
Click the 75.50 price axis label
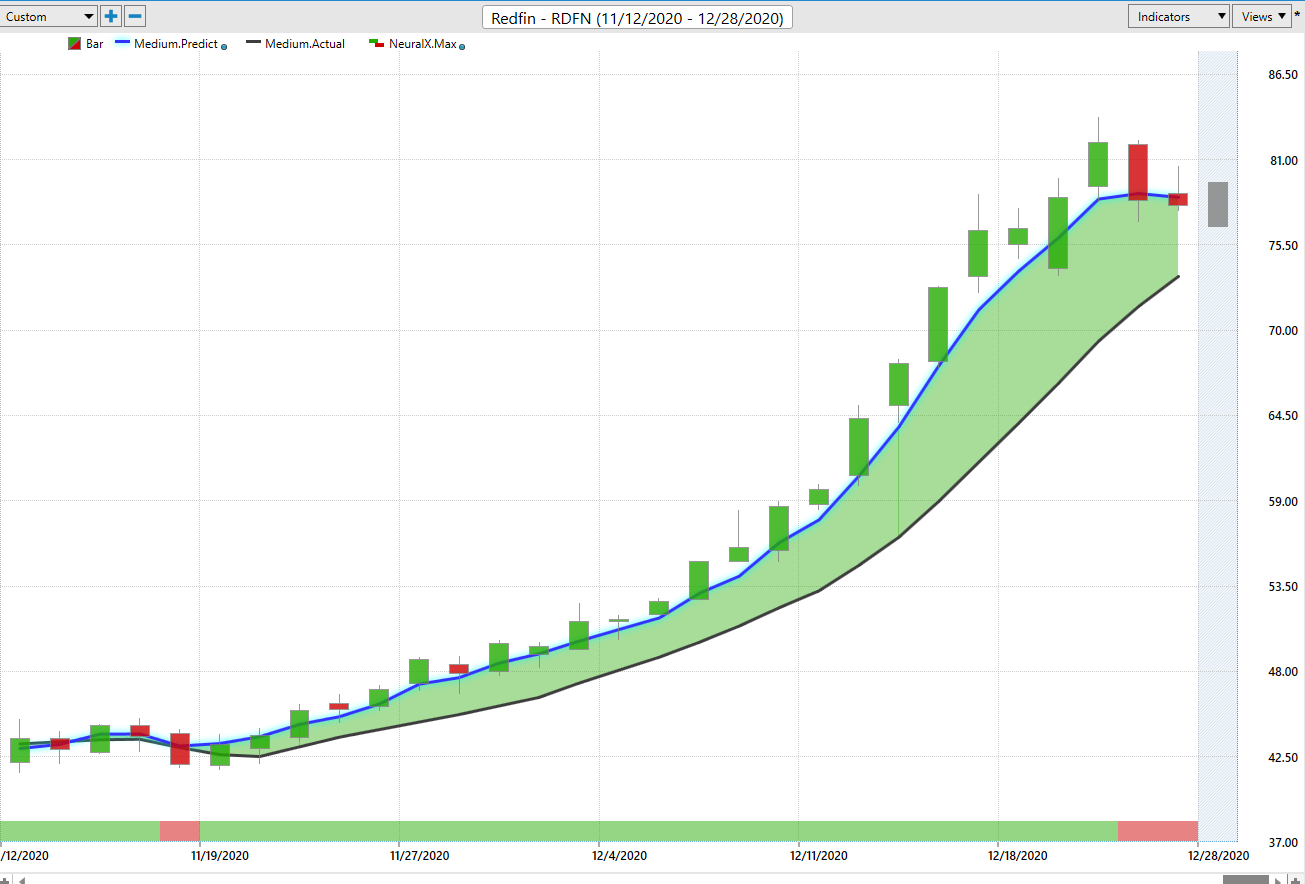click(1284, 245)
